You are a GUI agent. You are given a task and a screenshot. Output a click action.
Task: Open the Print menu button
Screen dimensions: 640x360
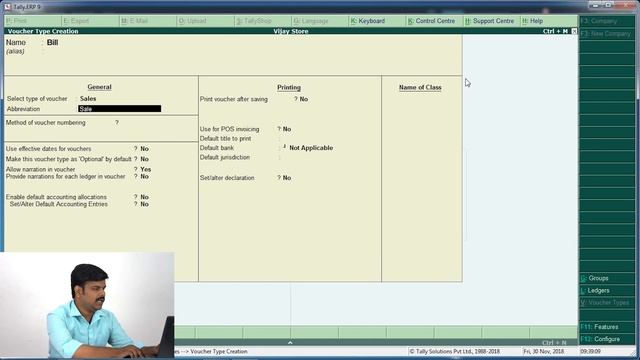(x=33, y=21)
